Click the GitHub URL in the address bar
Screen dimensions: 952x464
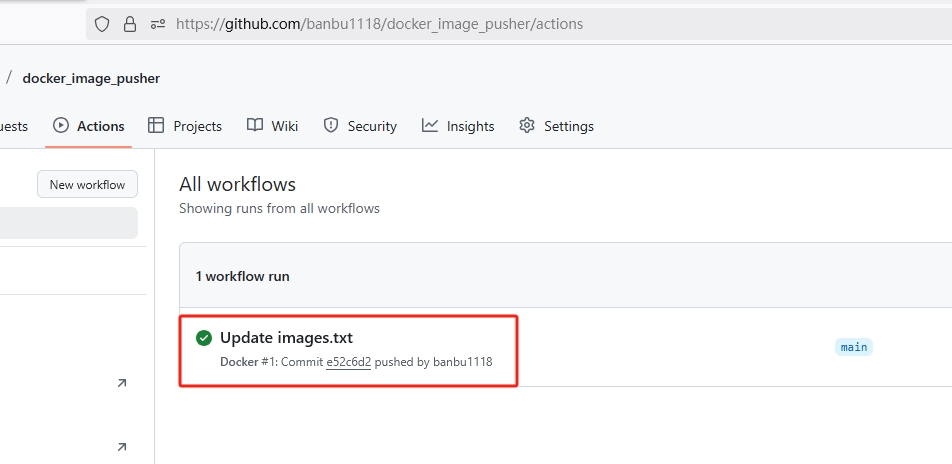pos(380,23)
